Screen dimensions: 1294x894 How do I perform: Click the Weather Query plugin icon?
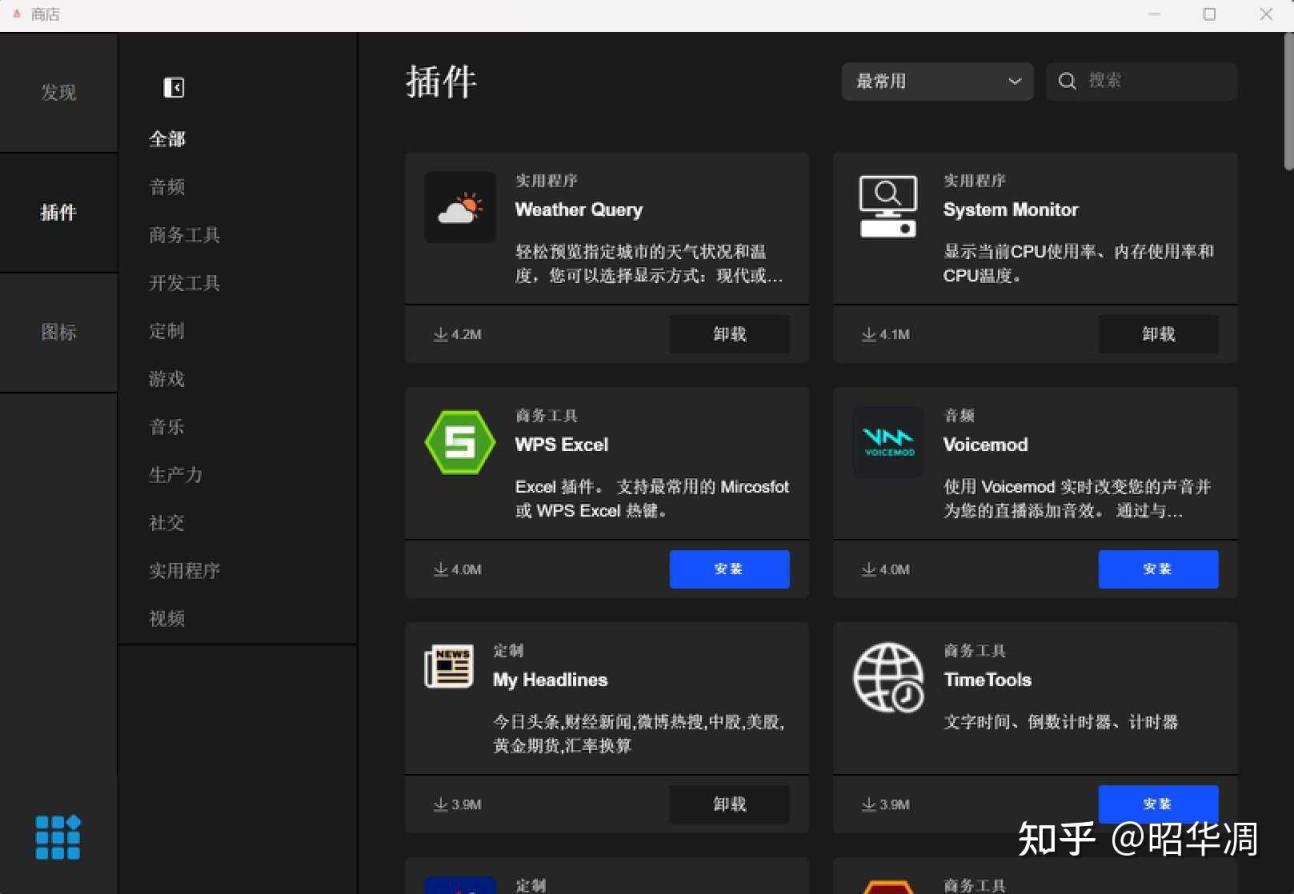460,207
